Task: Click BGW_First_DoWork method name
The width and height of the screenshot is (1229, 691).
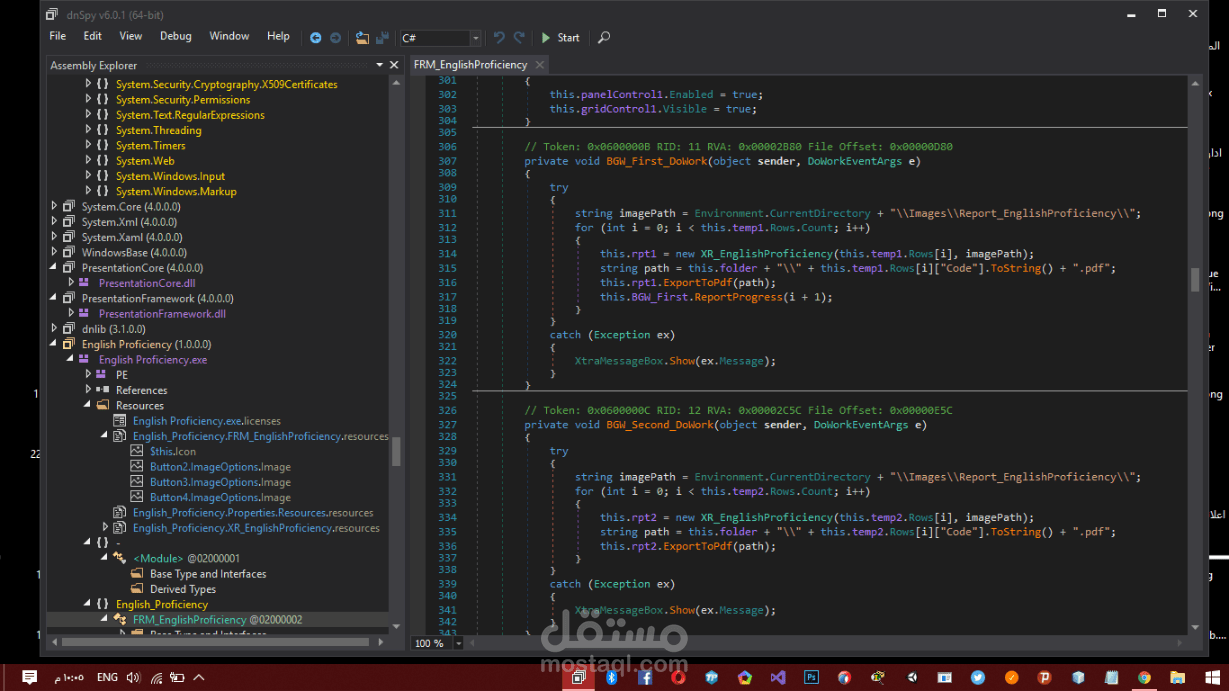Action: 657,161
